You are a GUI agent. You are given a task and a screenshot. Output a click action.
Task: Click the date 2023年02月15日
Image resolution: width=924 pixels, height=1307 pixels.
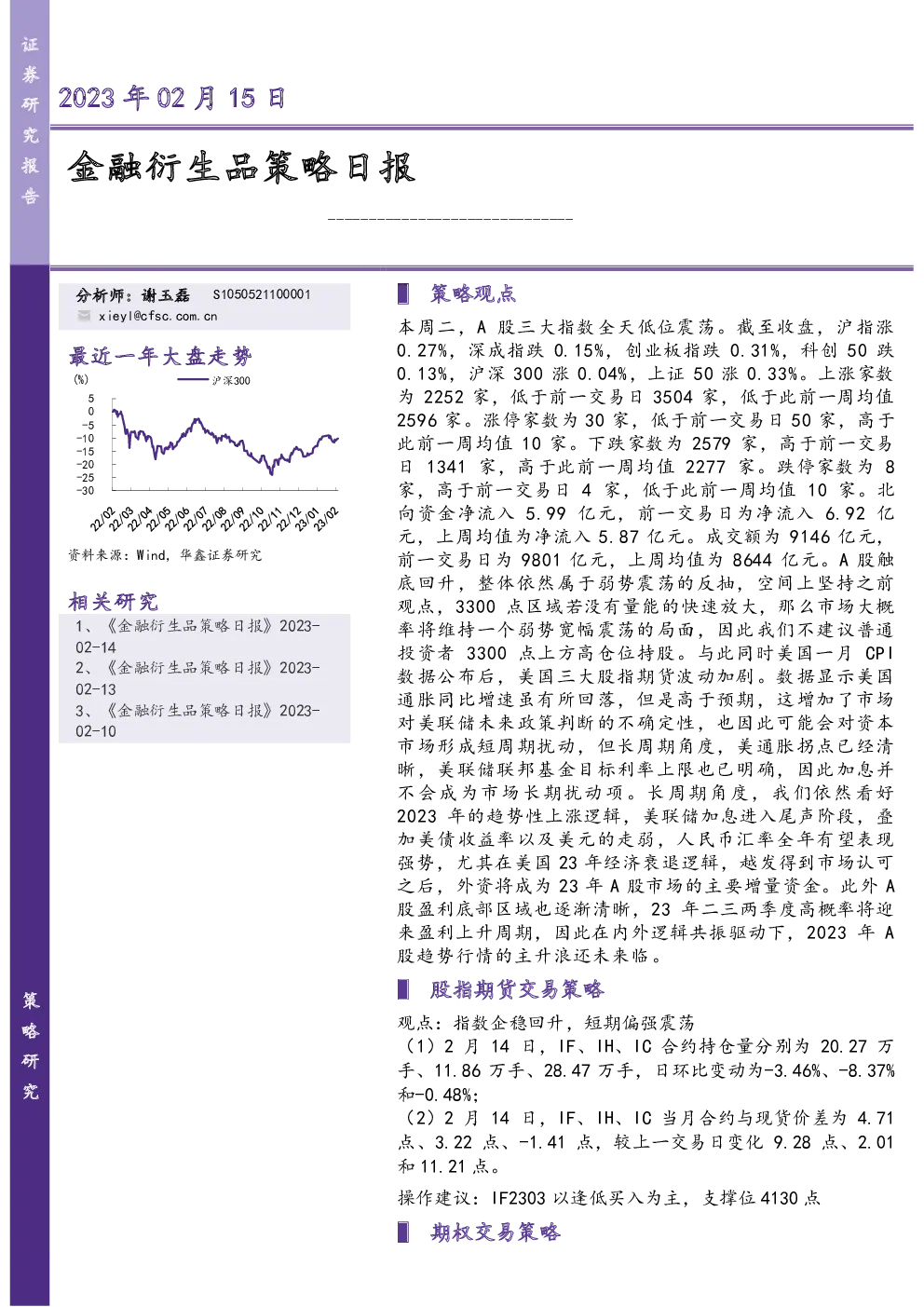tap(171, 98)
